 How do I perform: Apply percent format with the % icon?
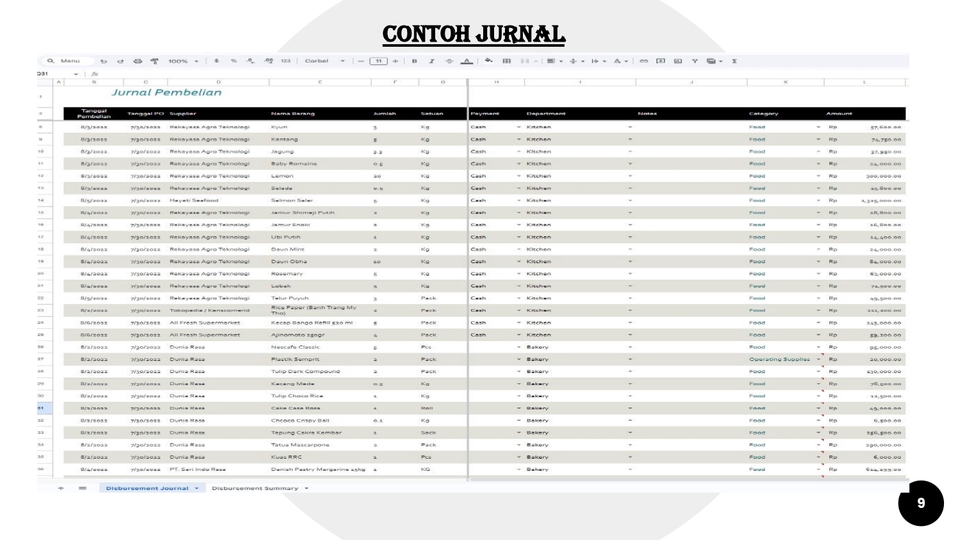point(233,61)
